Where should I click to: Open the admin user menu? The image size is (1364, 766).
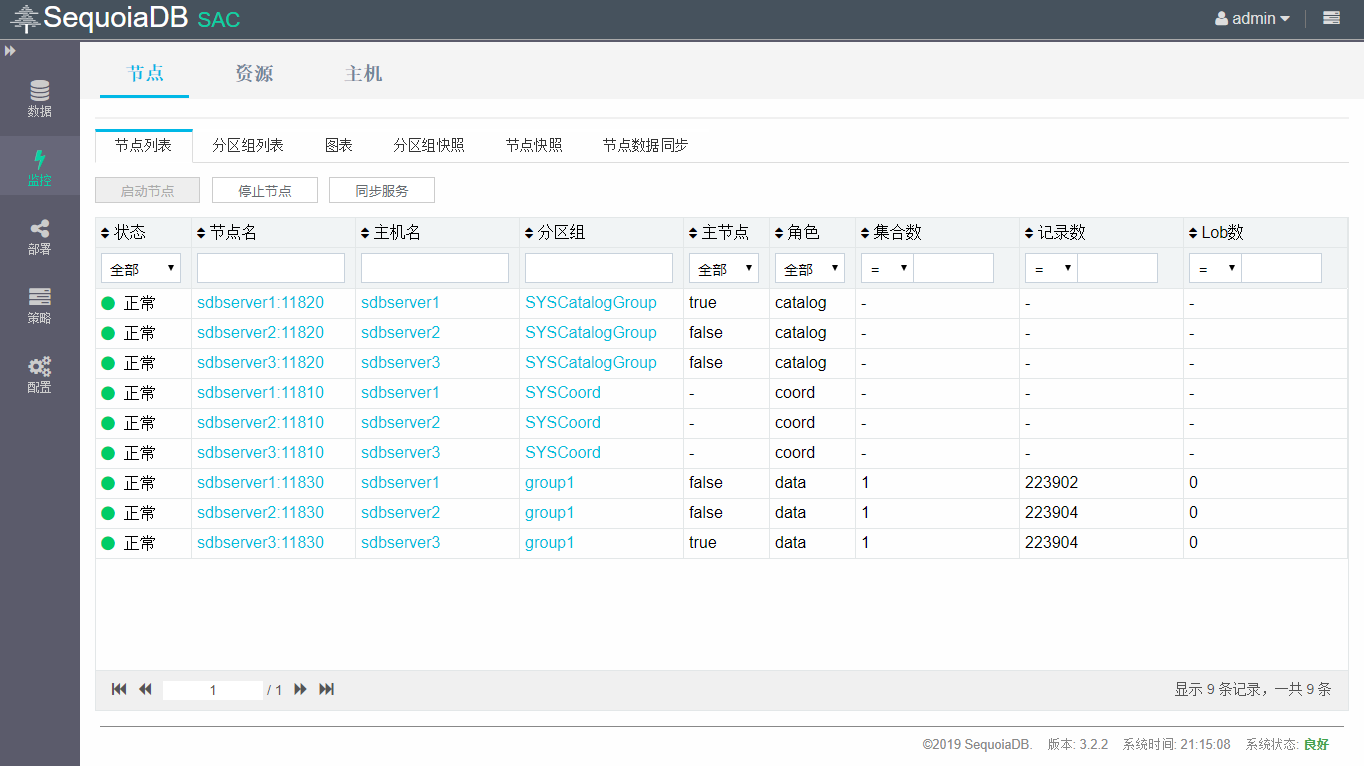point(1252,18)
